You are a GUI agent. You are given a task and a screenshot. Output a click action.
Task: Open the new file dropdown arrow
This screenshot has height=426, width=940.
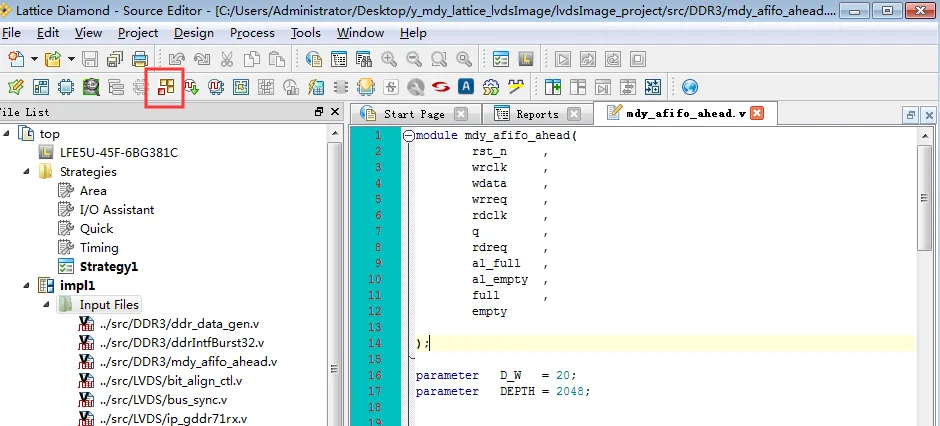coord(34,59)
